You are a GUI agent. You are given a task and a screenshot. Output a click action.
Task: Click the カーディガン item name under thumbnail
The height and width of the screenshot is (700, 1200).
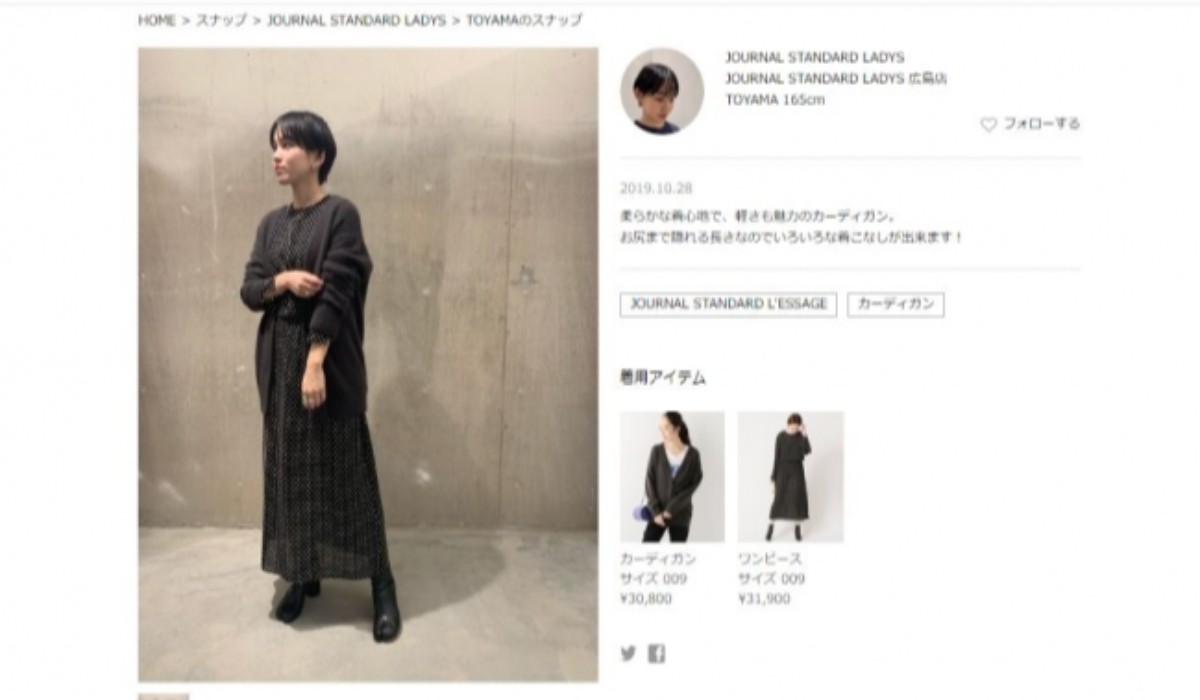pos(658,559)
